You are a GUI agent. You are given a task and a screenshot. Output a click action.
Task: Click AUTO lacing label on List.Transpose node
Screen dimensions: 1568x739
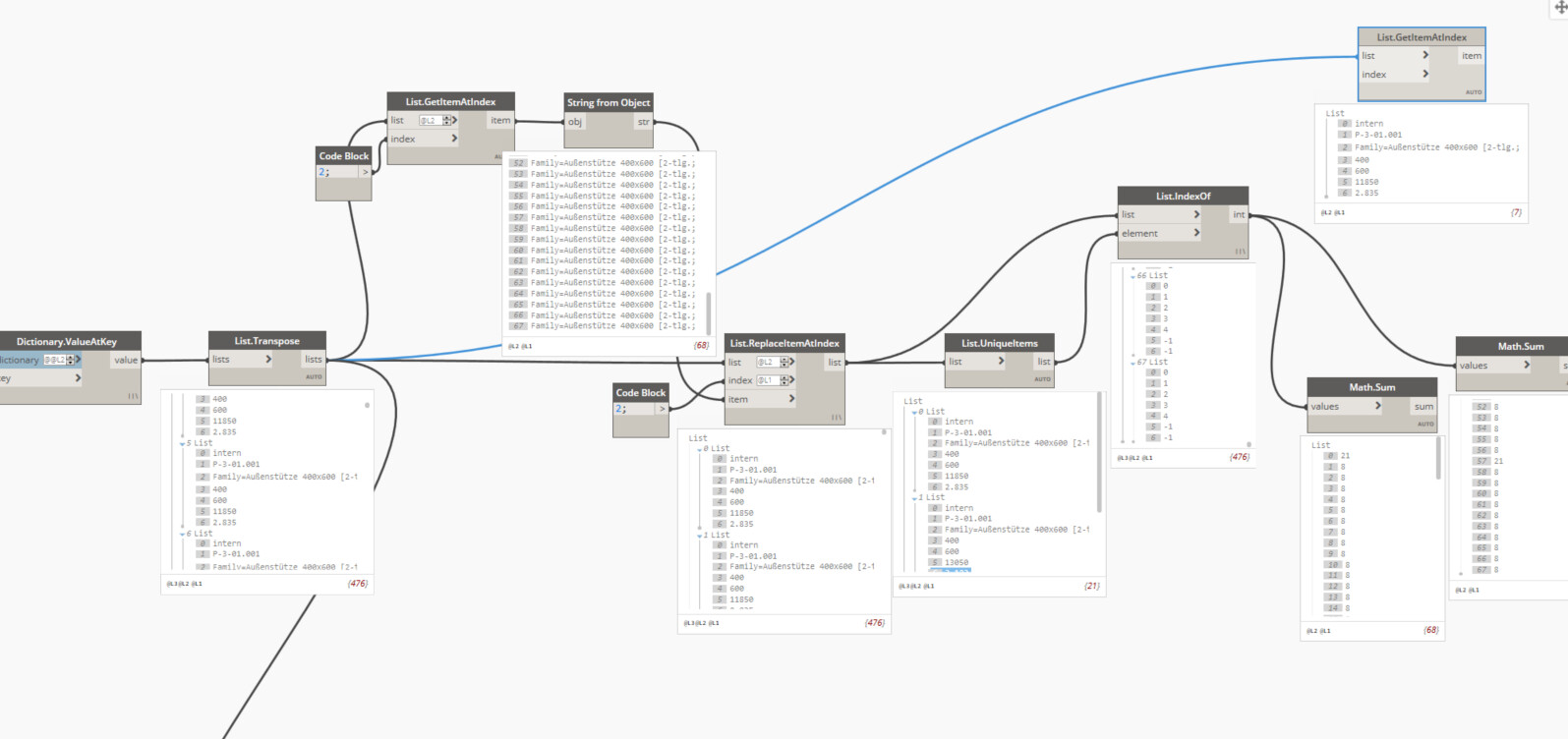[x=314, y=377]
